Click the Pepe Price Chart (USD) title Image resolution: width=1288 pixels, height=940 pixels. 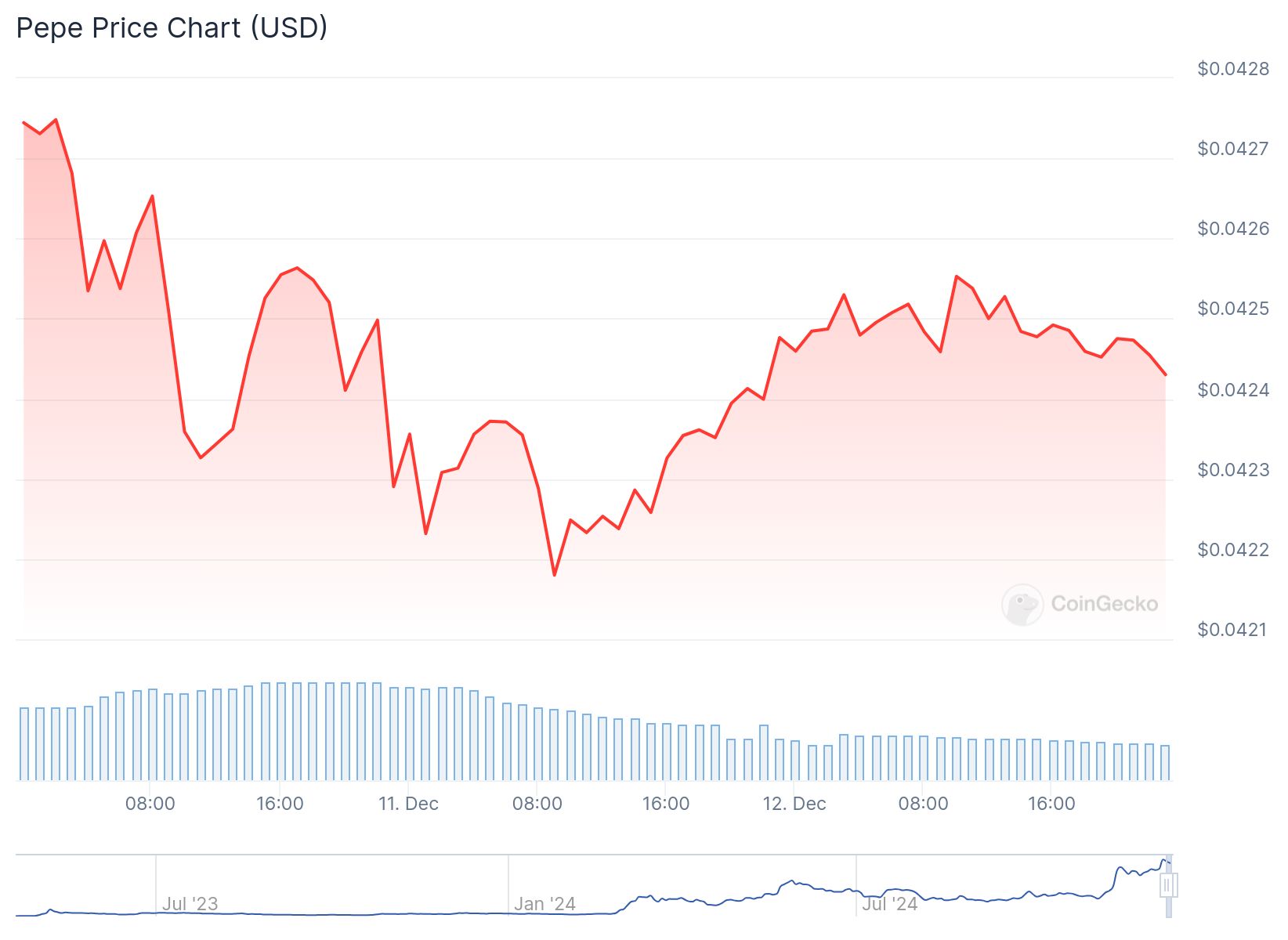click(172, 28)
